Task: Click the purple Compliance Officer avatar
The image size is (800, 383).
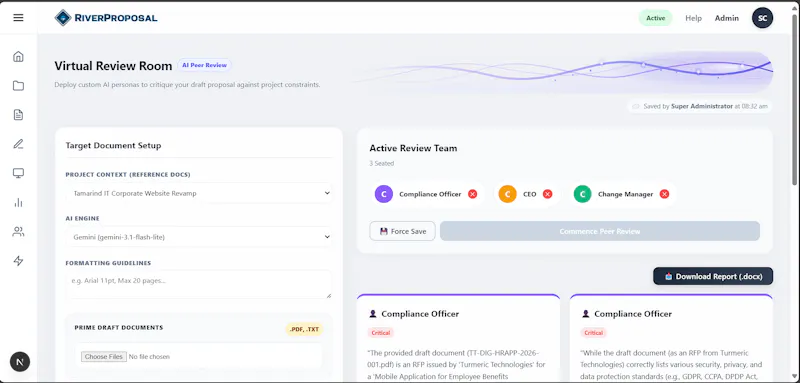Action: point(384,194)
